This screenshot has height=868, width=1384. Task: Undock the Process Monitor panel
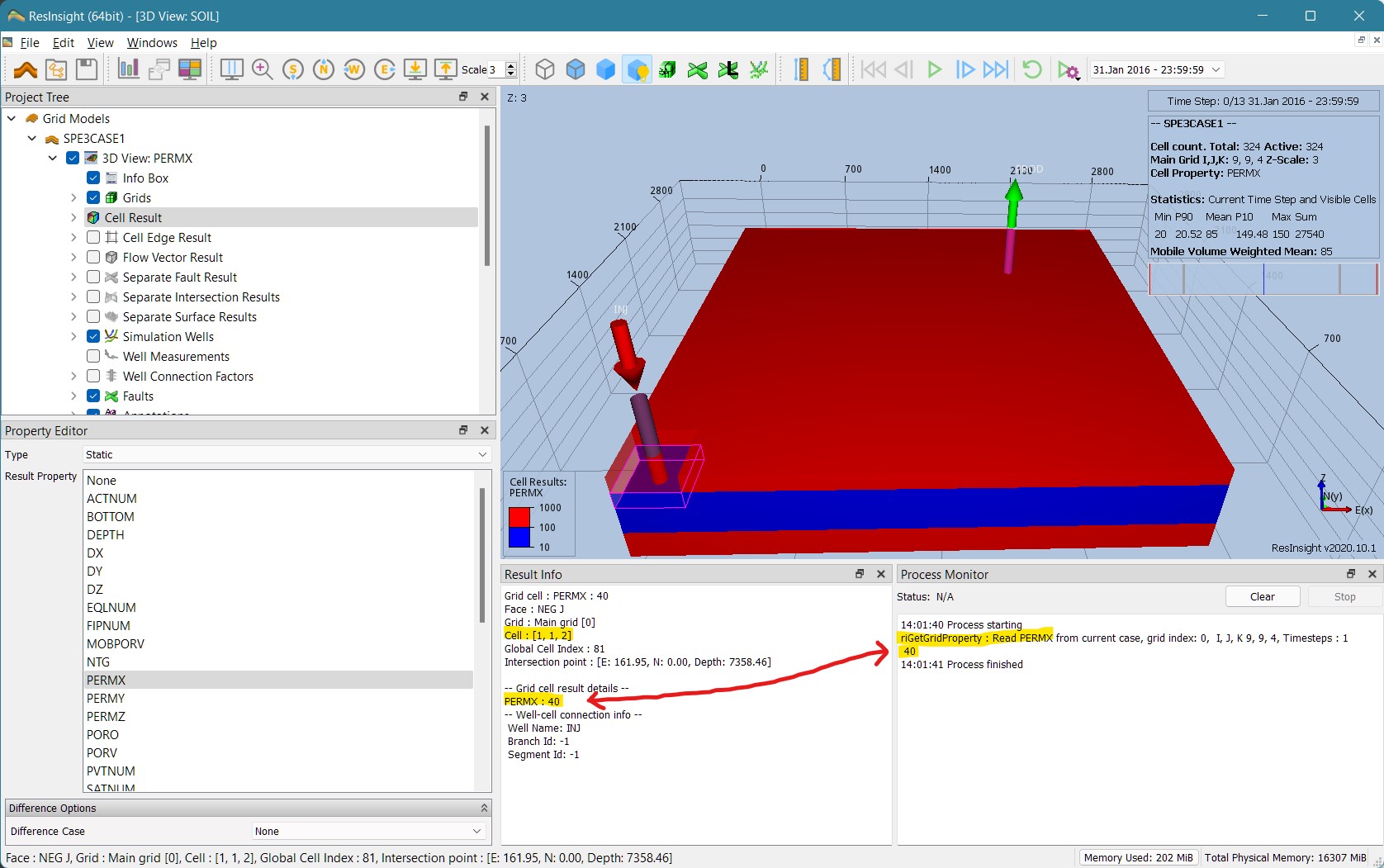point(1351,574)
